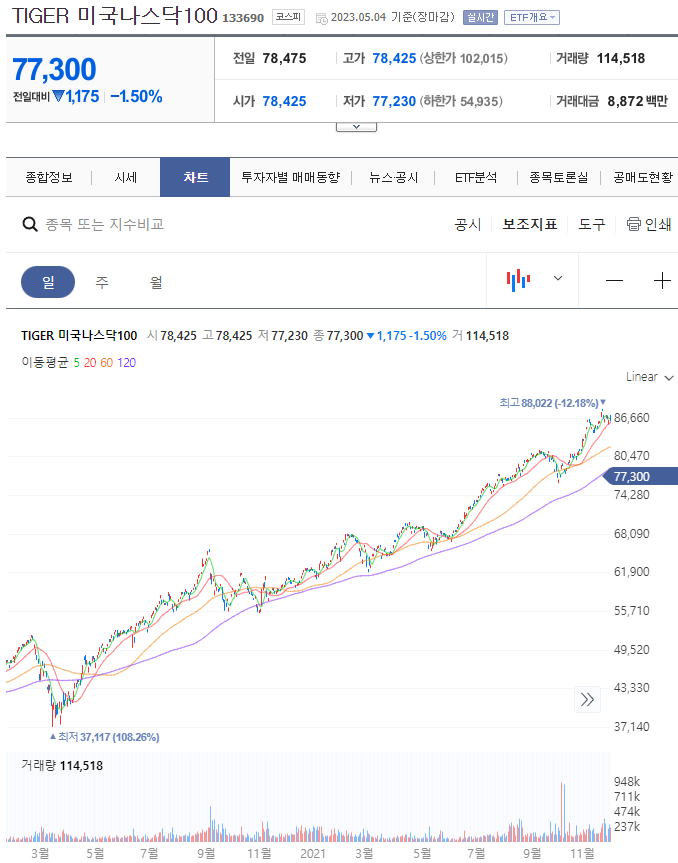Click the 이동평균 legend label
Image resolution: width=678 pixels, height=863 pixels.
click(45, 363)
